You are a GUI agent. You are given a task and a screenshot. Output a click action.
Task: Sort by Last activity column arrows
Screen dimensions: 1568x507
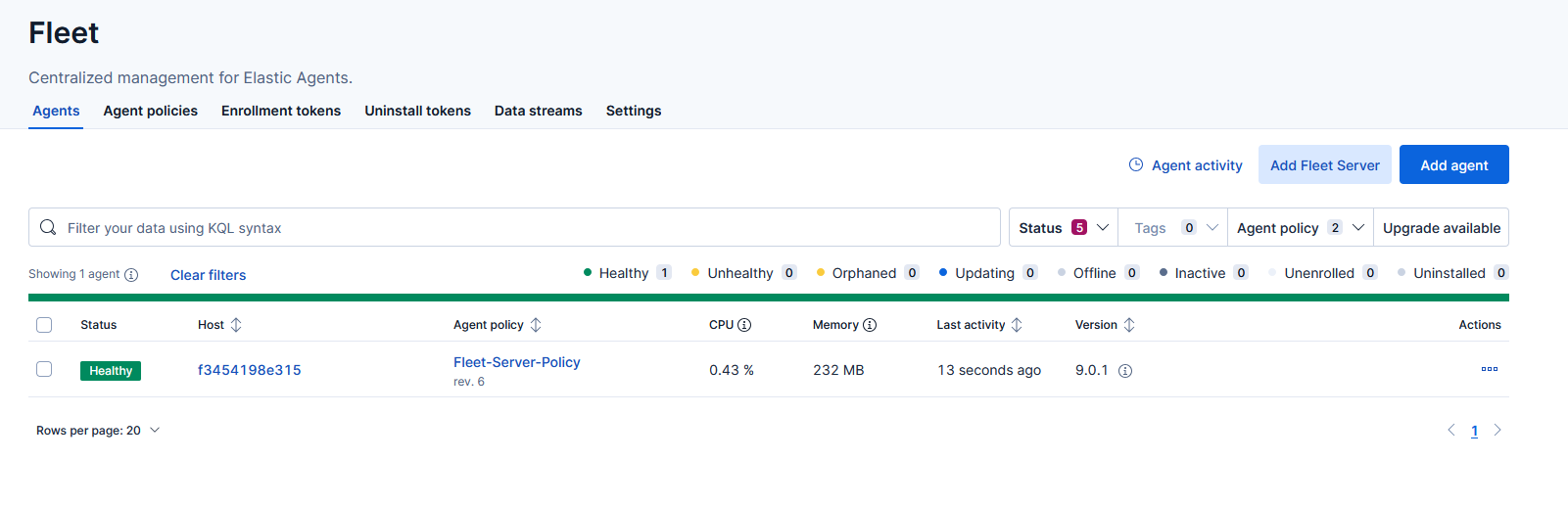click(1017, 325)
